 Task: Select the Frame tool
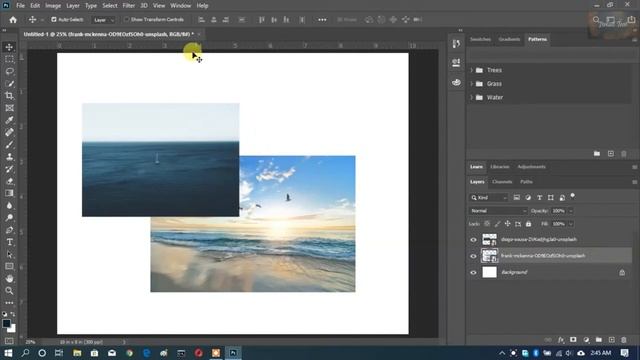tap(9, 108)
